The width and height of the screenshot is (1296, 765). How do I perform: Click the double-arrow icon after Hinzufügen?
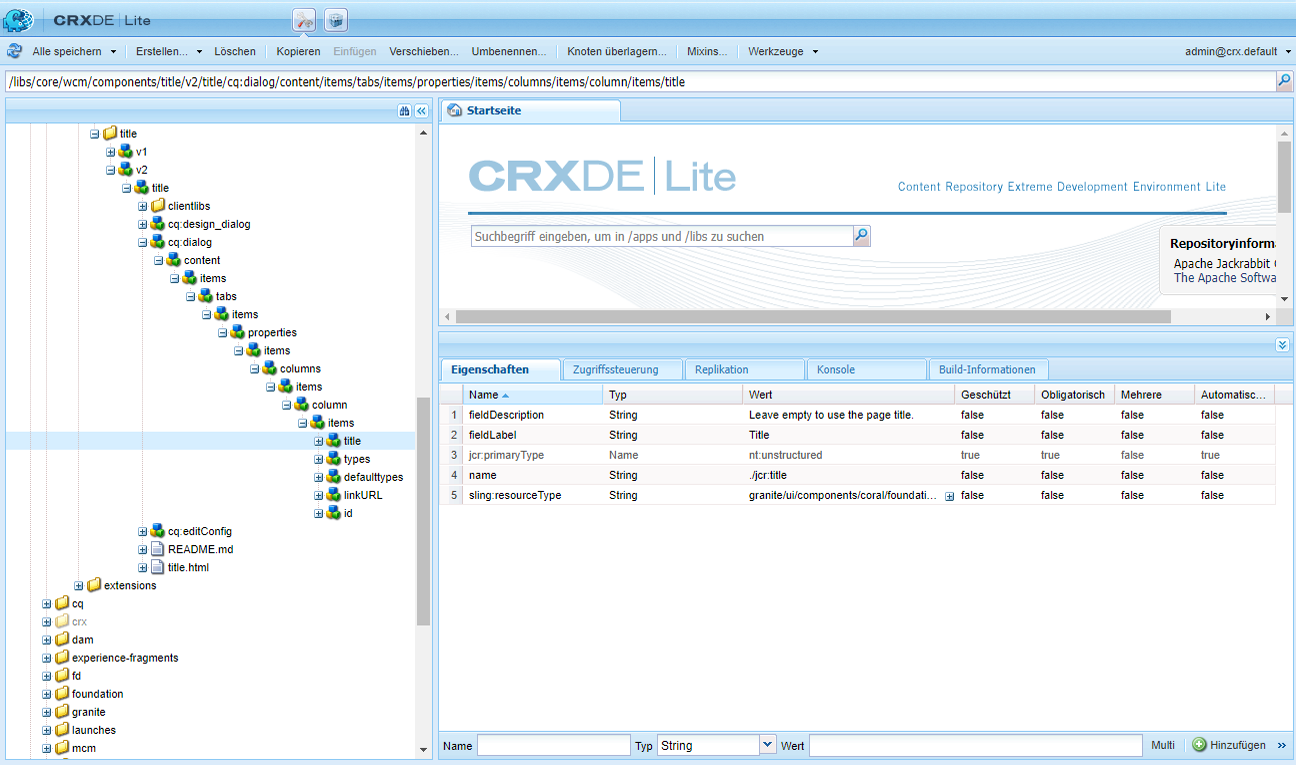tap(1282, 745)
